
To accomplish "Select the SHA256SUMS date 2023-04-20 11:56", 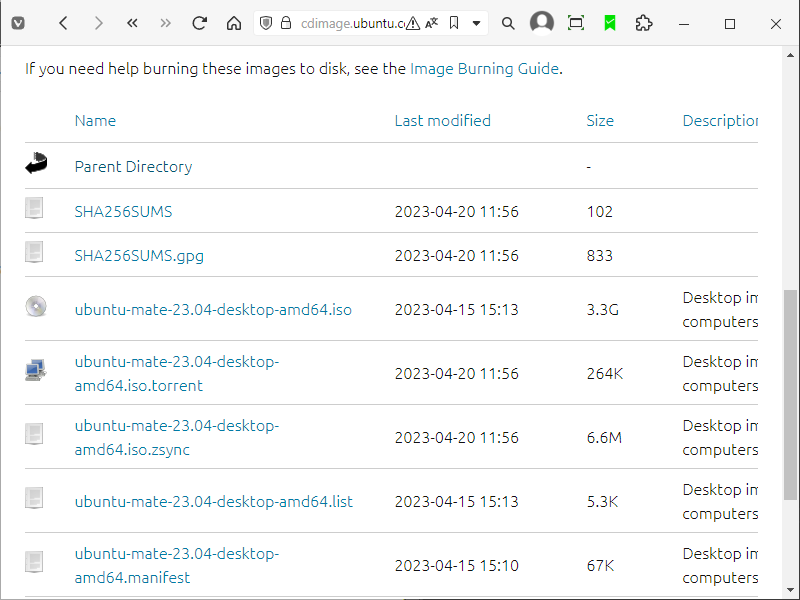I will 457,211.
